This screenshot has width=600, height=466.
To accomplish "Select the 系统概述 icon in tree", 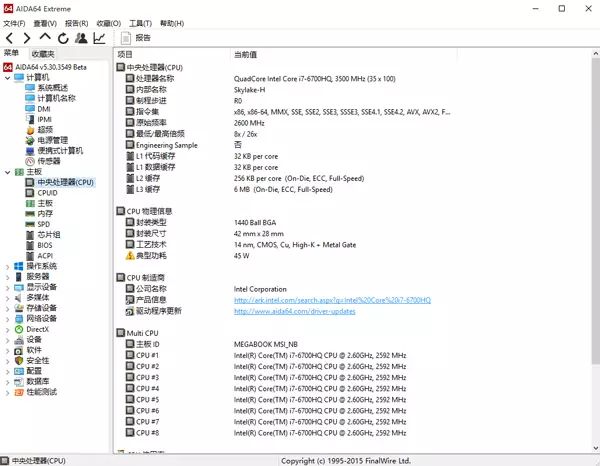I will coord(30,88).
